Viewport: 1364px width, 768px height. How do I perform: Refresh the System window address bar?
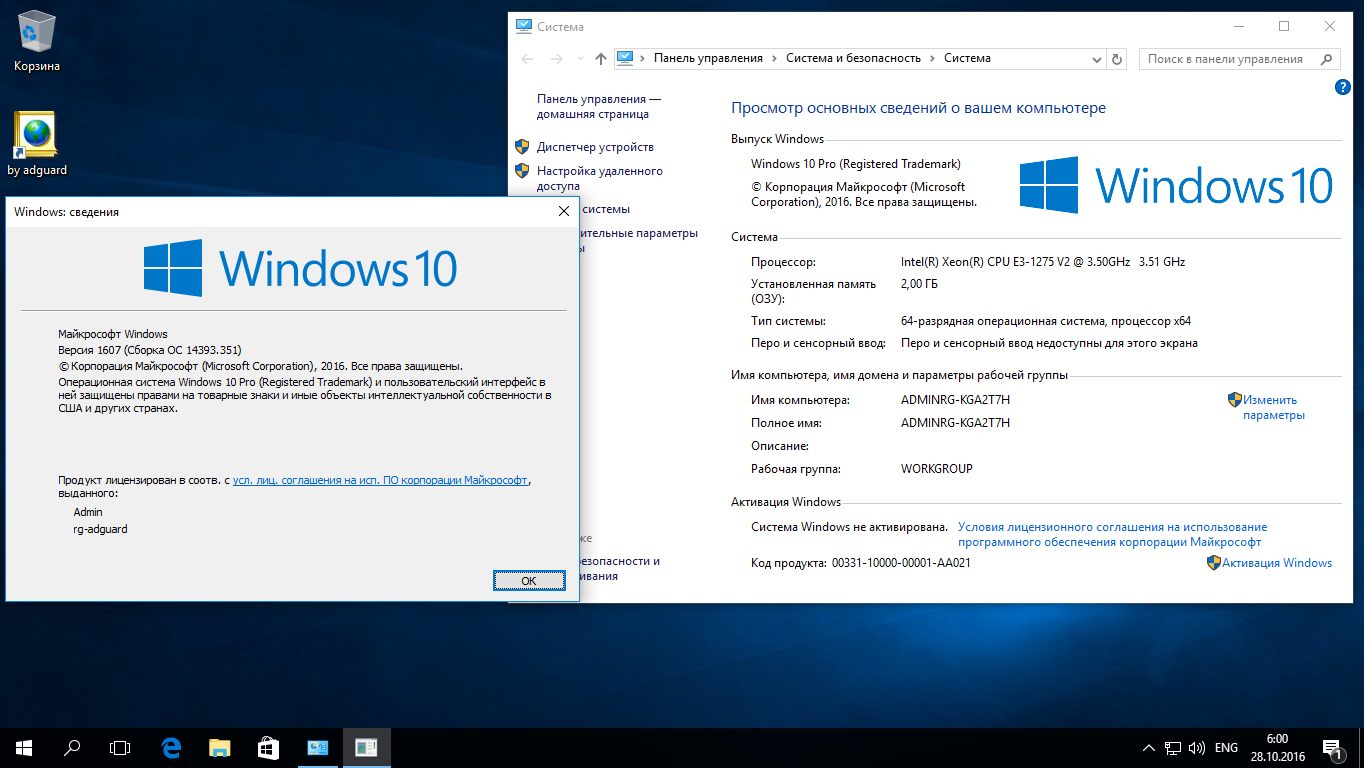pos(1118,58)
